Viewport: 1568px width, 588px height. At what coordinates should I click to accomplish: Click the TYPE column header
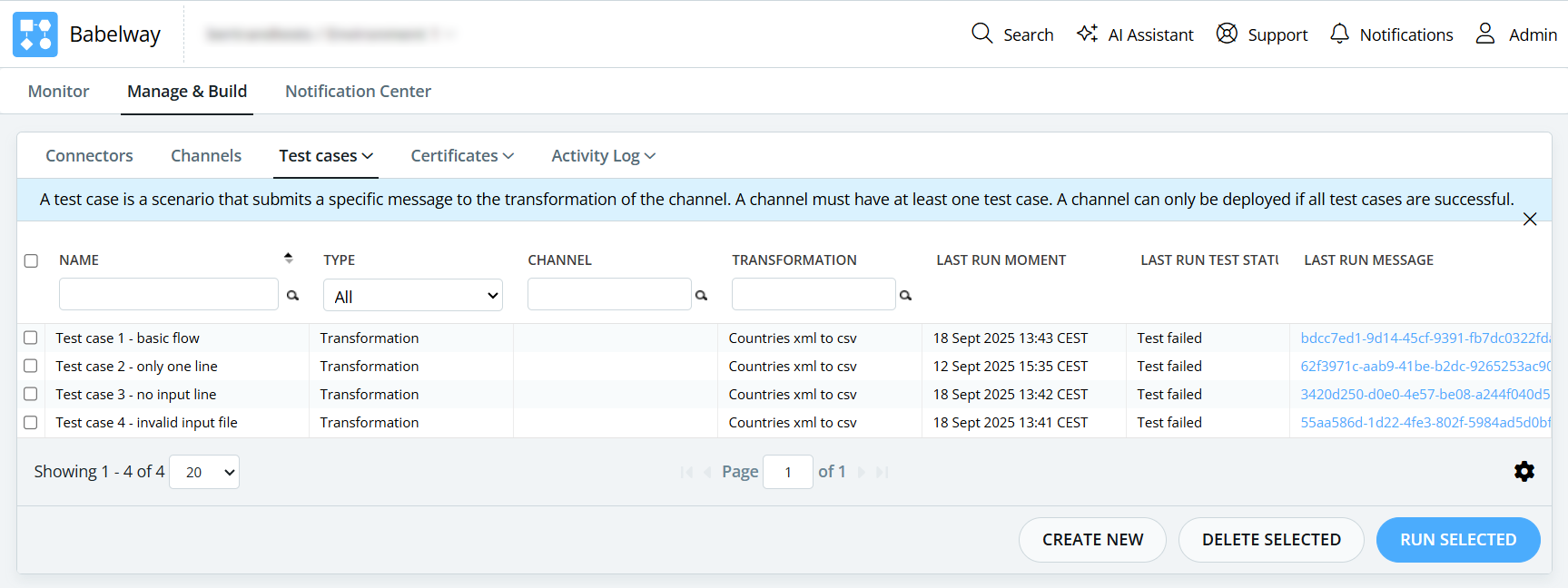[340, 260]
